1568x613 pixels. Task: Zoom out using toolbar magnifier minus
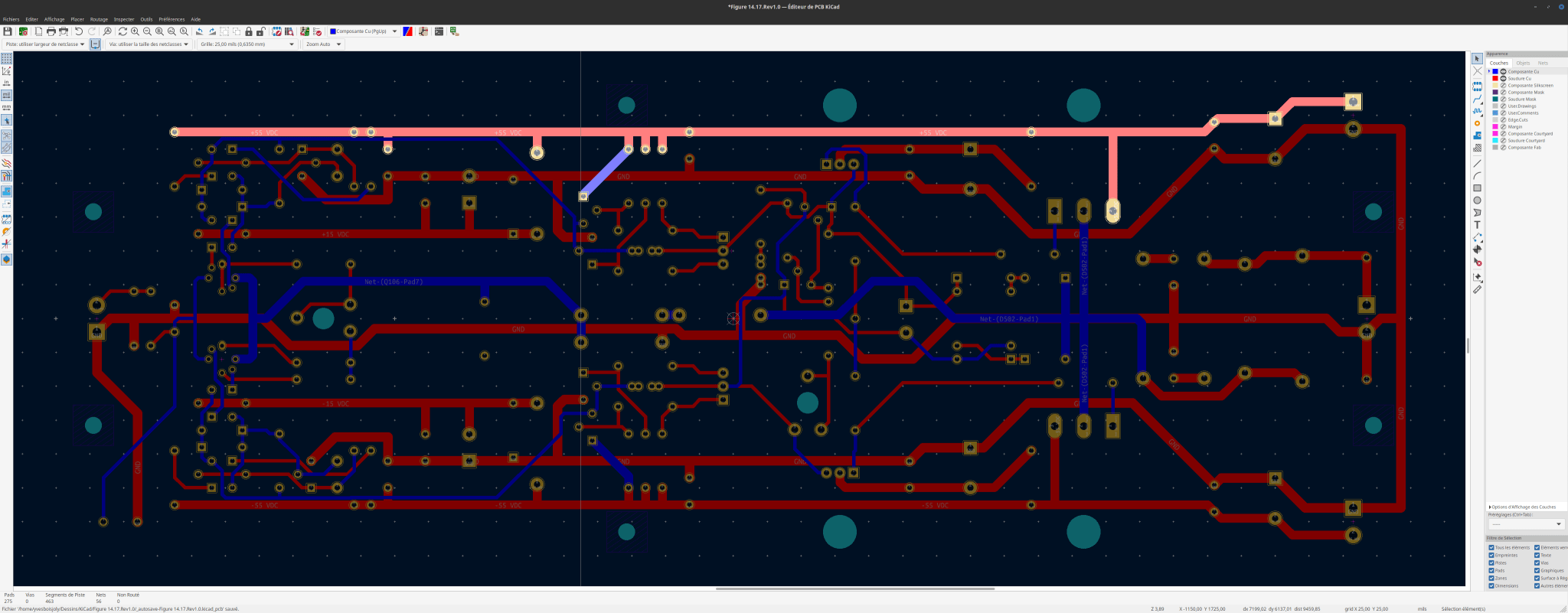point(147,31)
